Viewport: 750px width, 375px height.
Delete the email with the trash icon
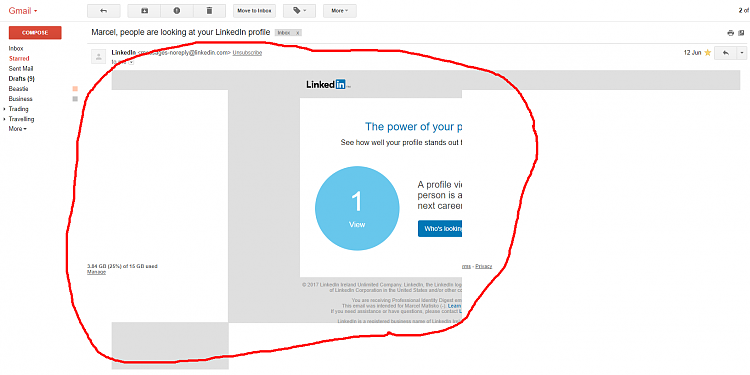(209, 11)
